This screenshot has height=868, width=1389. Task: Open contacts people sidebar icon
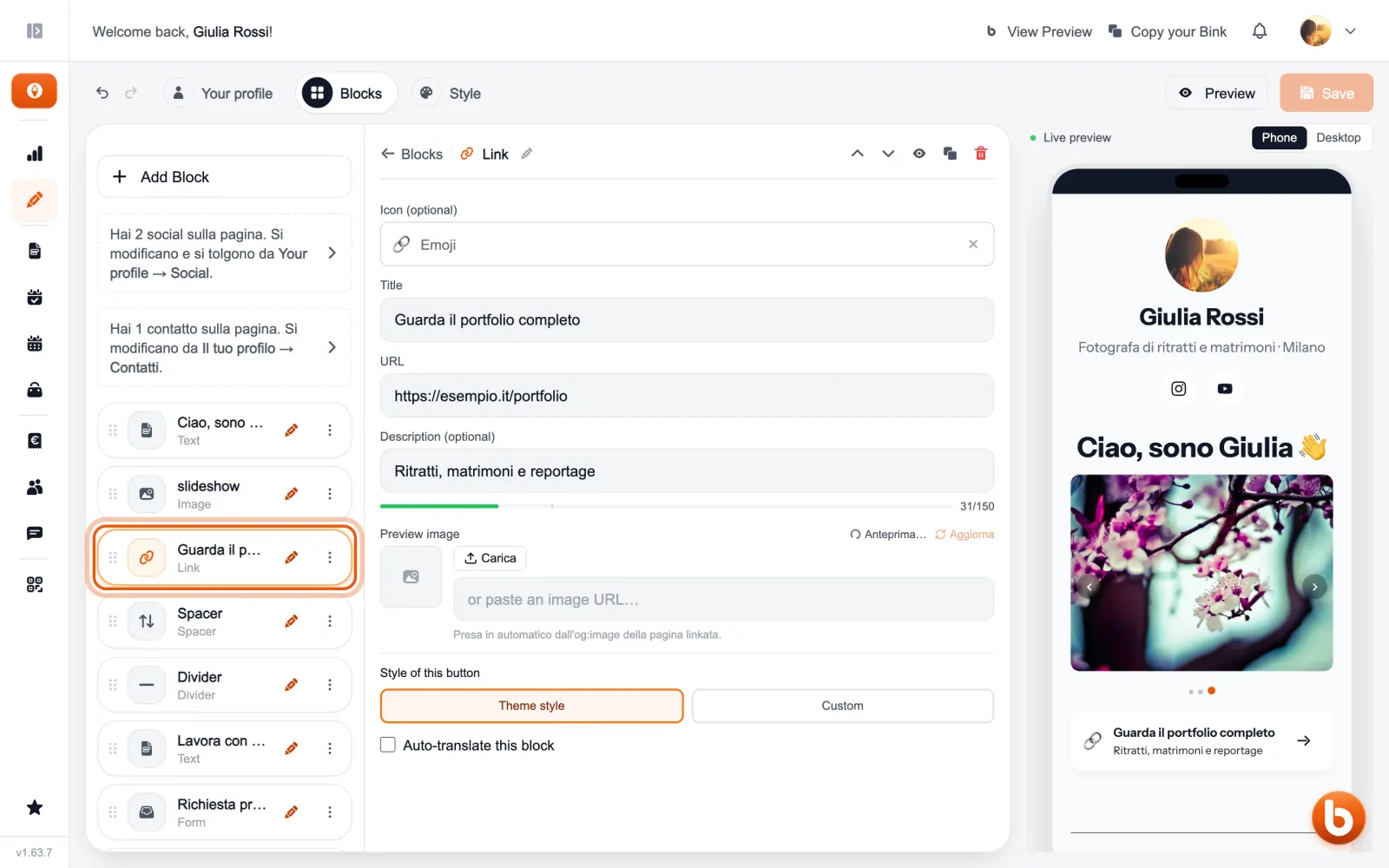[x=35, y=487]
